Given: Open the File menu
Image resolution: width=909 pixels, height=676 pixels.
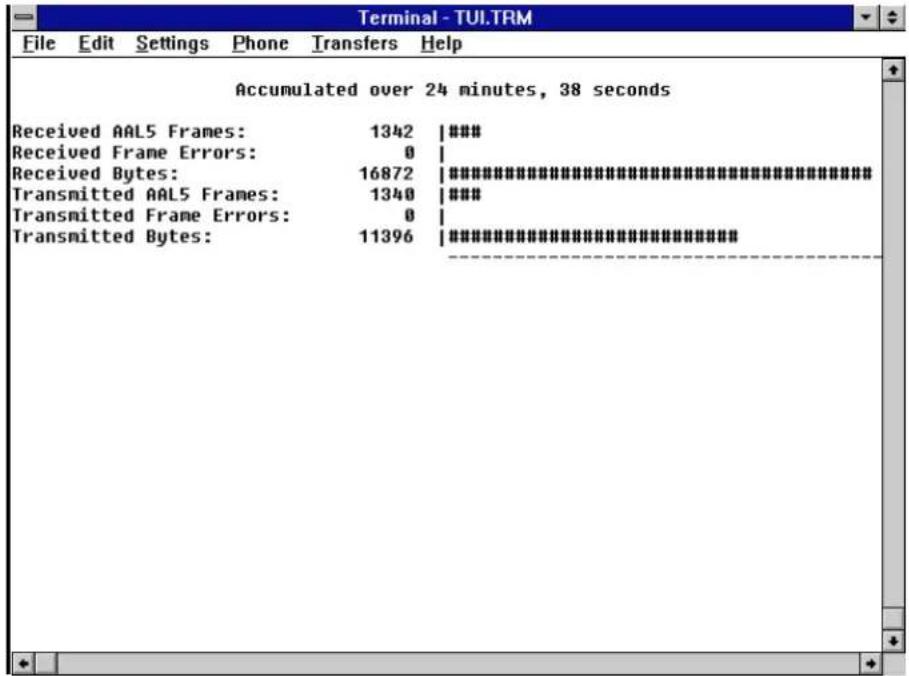Looking at the screenshot, I should coord(39,43).
